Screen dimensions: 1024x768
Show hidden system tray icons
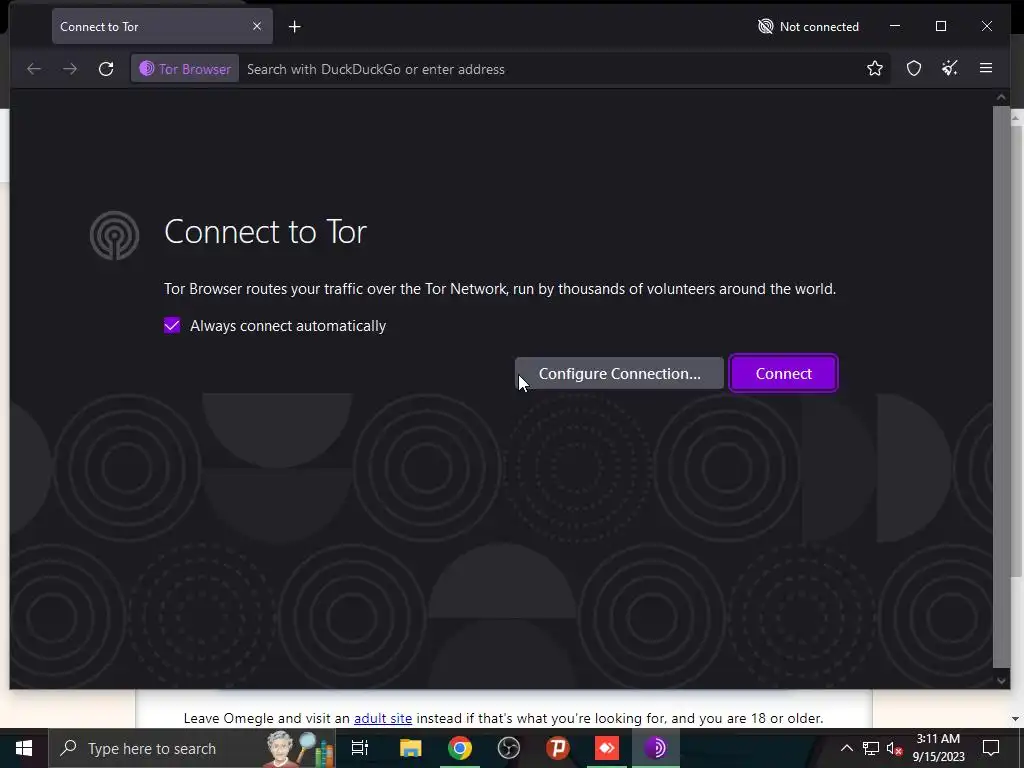click(x=846, y=748)
